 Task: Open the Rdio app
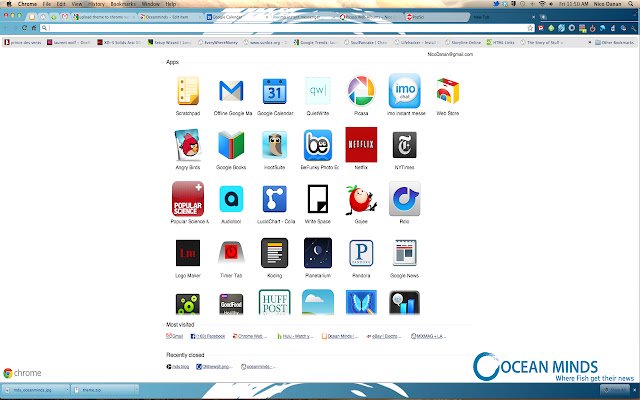(404, 199)
